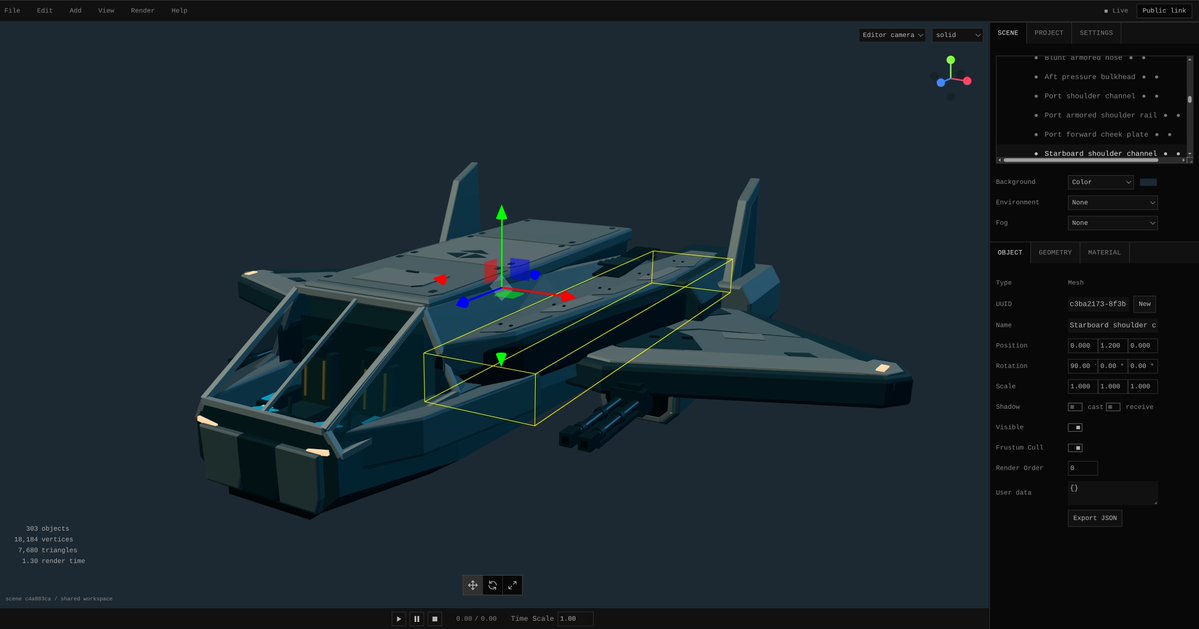Viewport: 1199px width, 629px height.
Task: Click the outliner's vertical scrollbar thumb
Action: pos(1189,99)
